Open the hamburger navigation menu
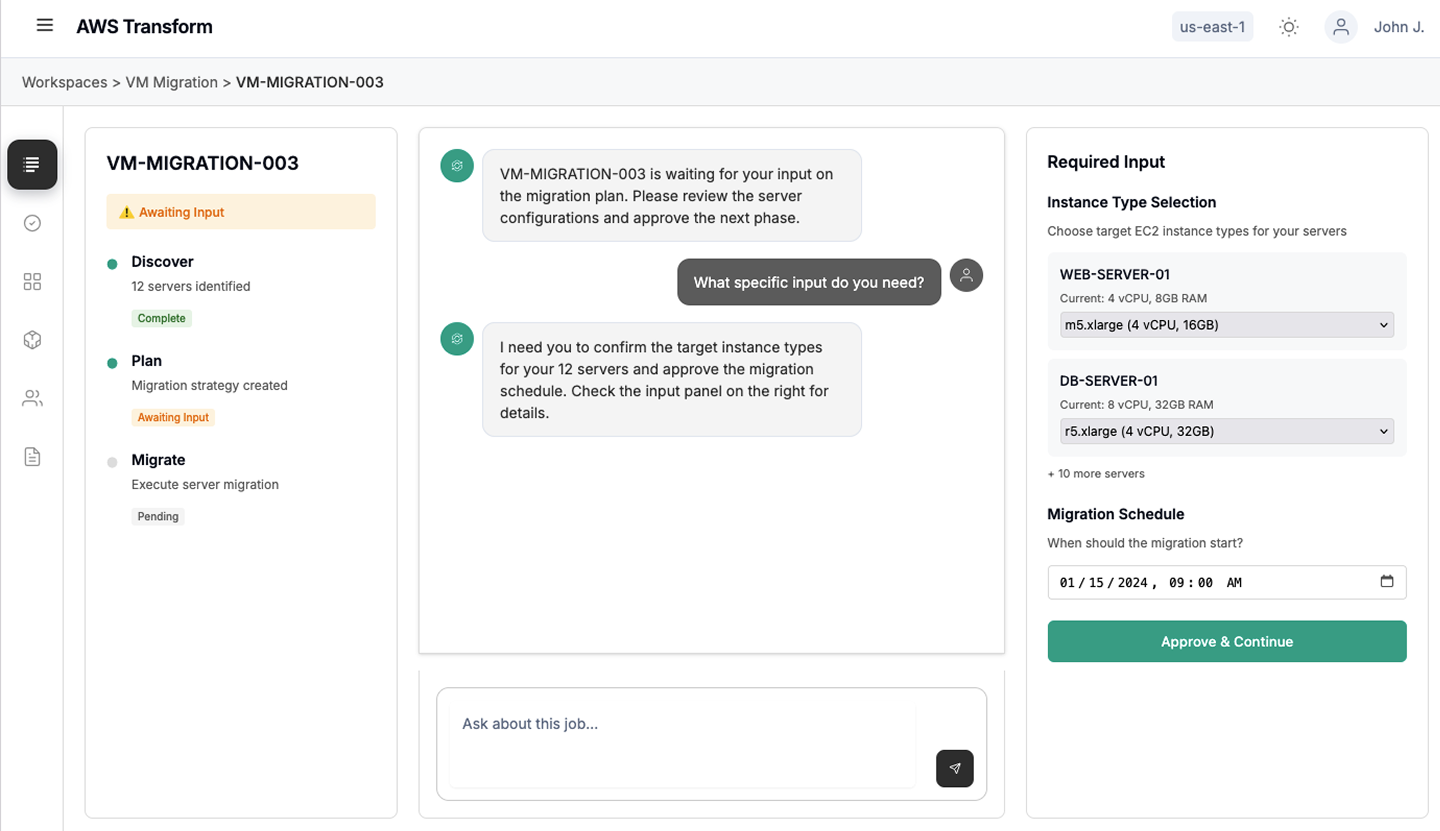This screenshot has height=831, width=1440. (44, 25)
